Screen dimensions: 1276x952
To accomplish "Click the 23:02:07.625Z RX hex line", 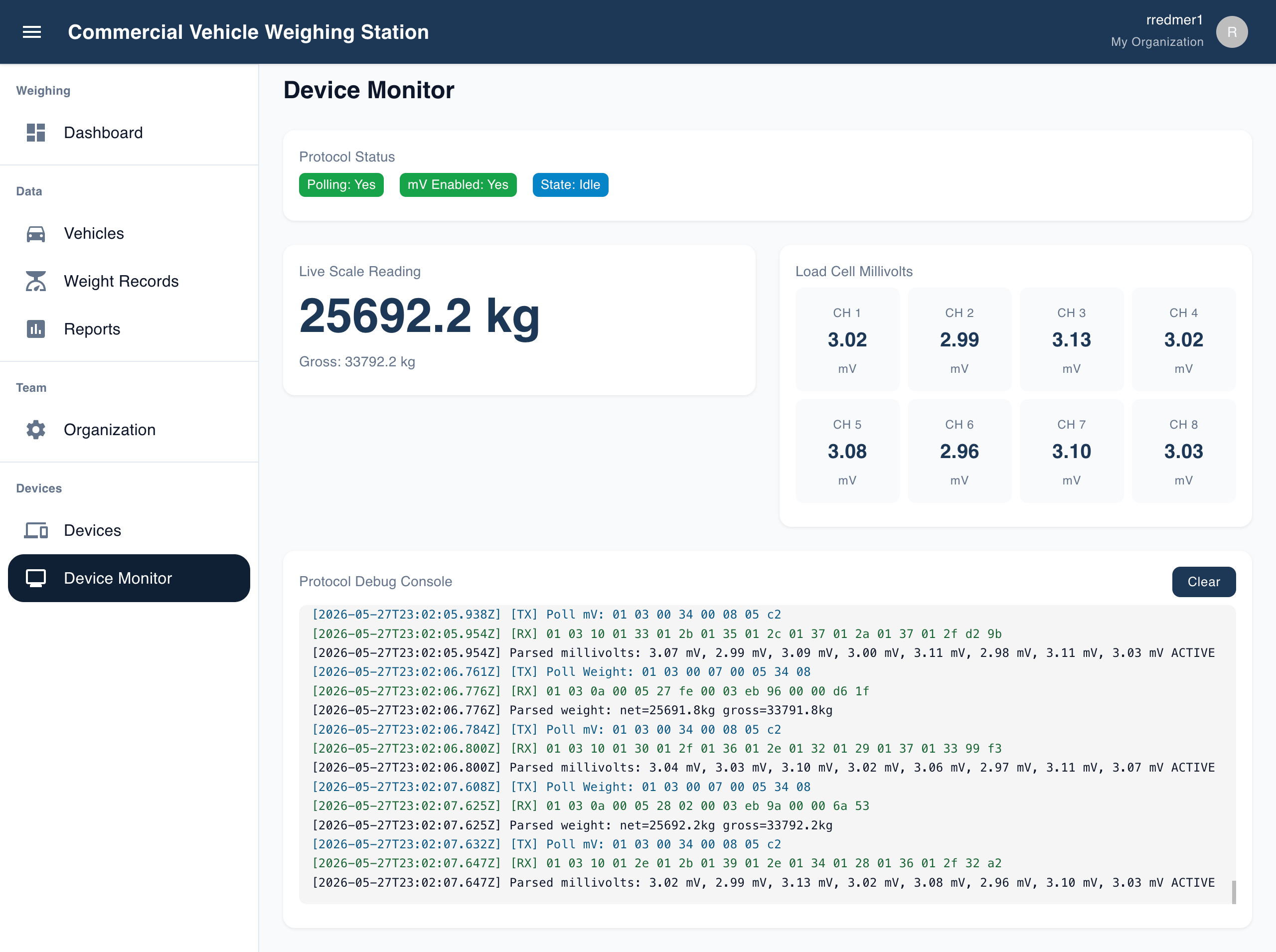I will point(591,806).
